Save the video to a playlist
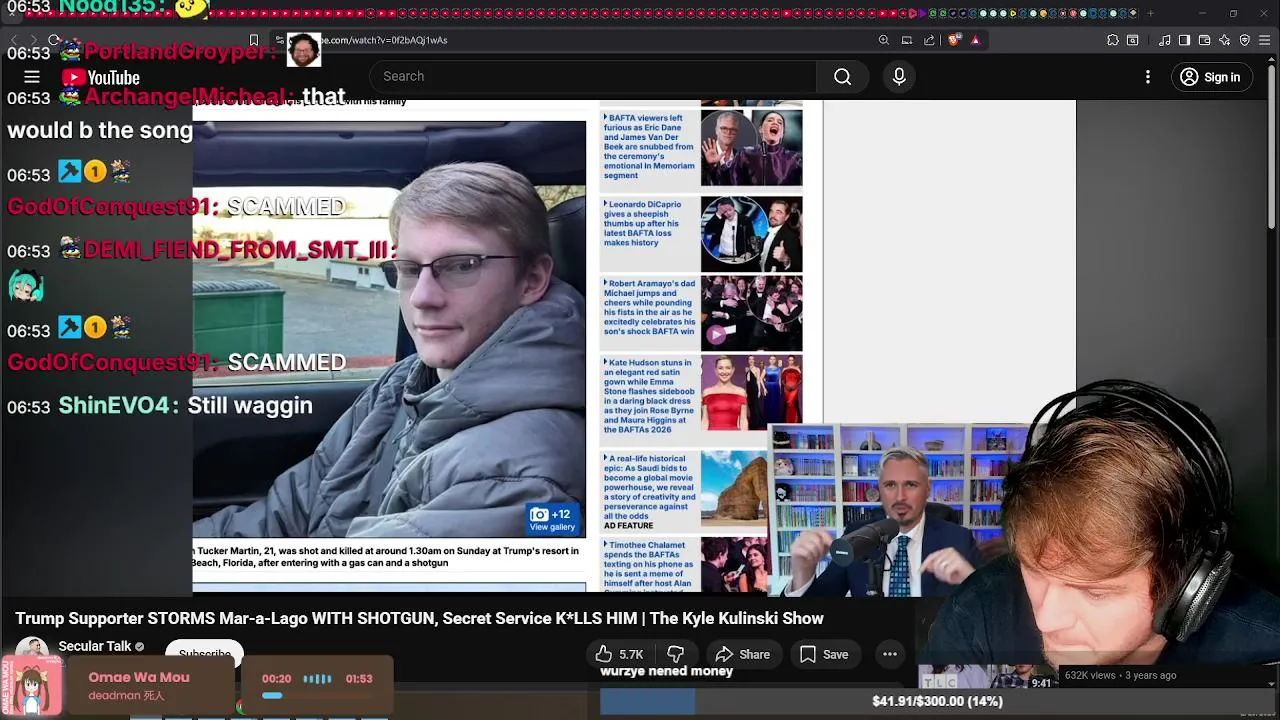 pyautogui.click(x=824, y=655)
